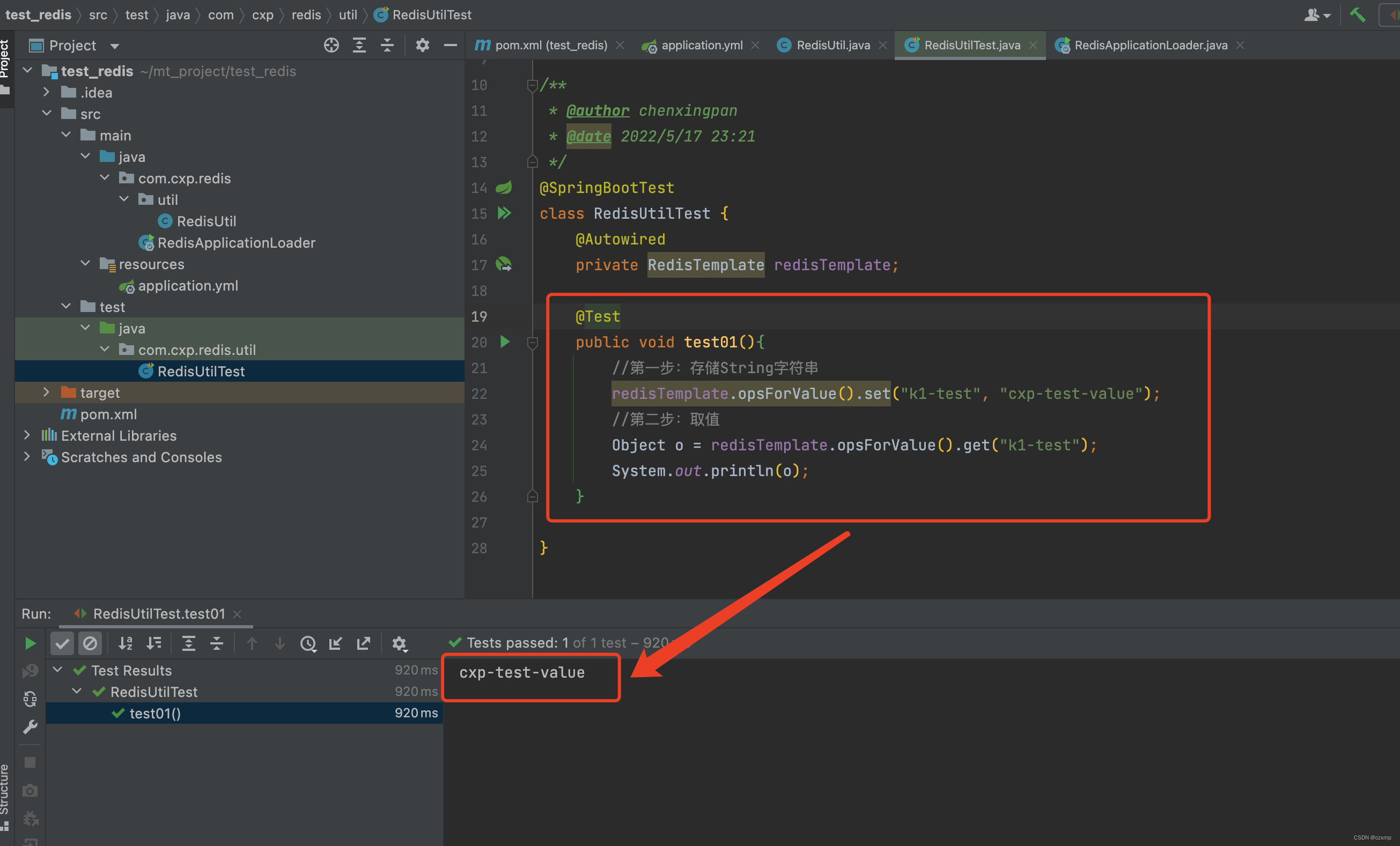Screen dimensions: 1400x846
Task: Collapse the test_redis root folder
Action: (27, 70)
